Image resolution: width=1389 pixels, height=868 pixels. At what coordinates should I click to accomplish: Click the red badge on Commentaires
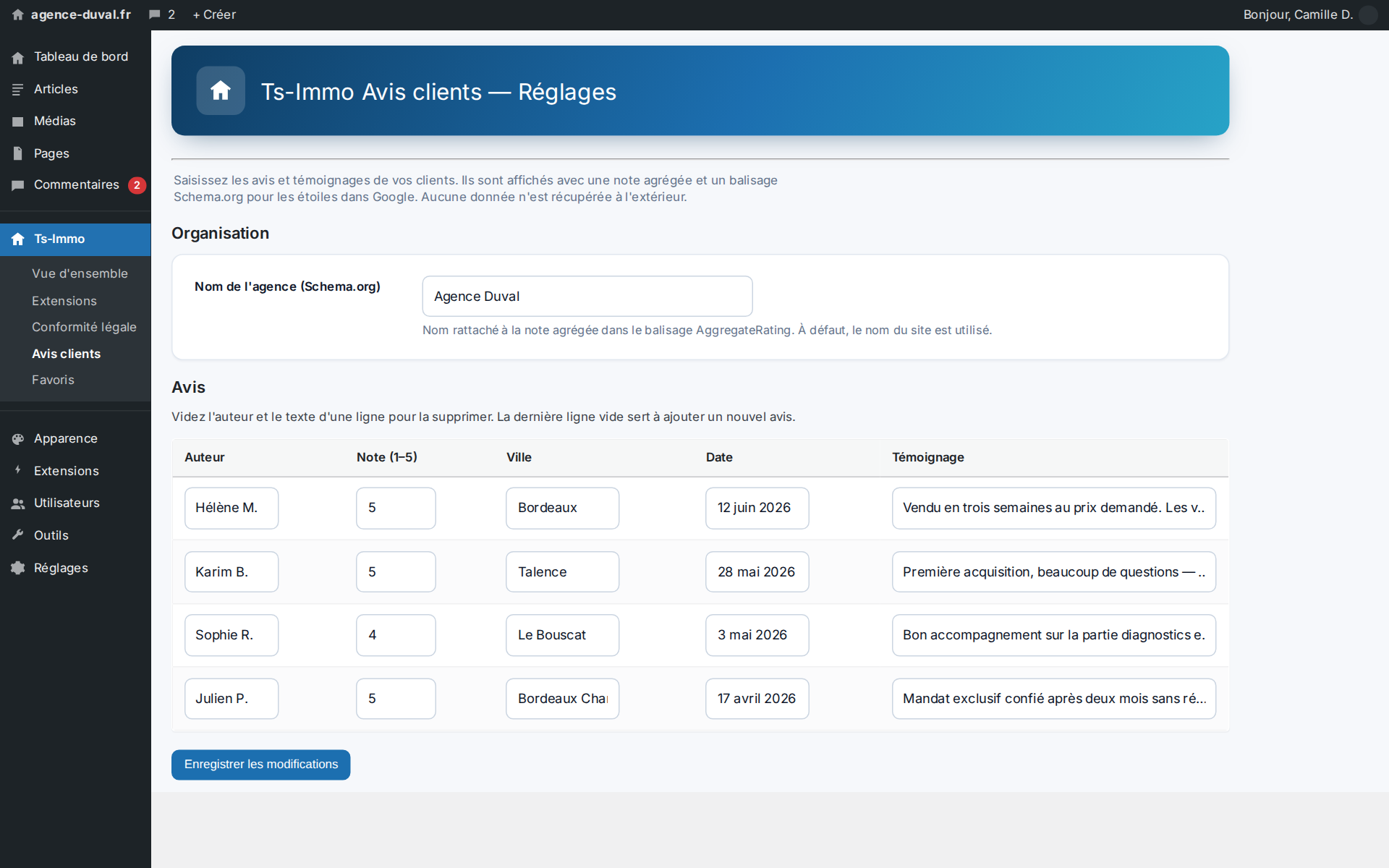137,185
